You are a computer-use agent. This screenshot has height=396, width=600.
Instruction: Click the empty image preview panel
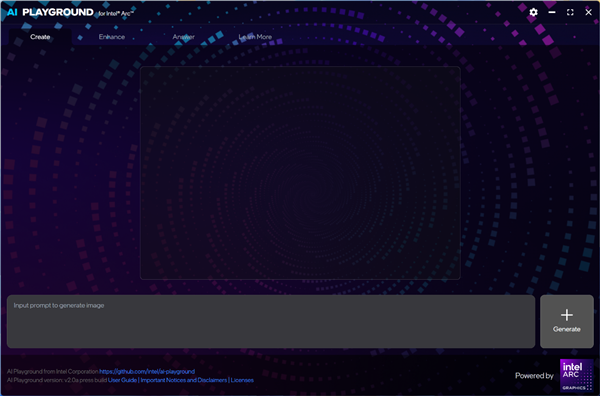pos(300,173)
